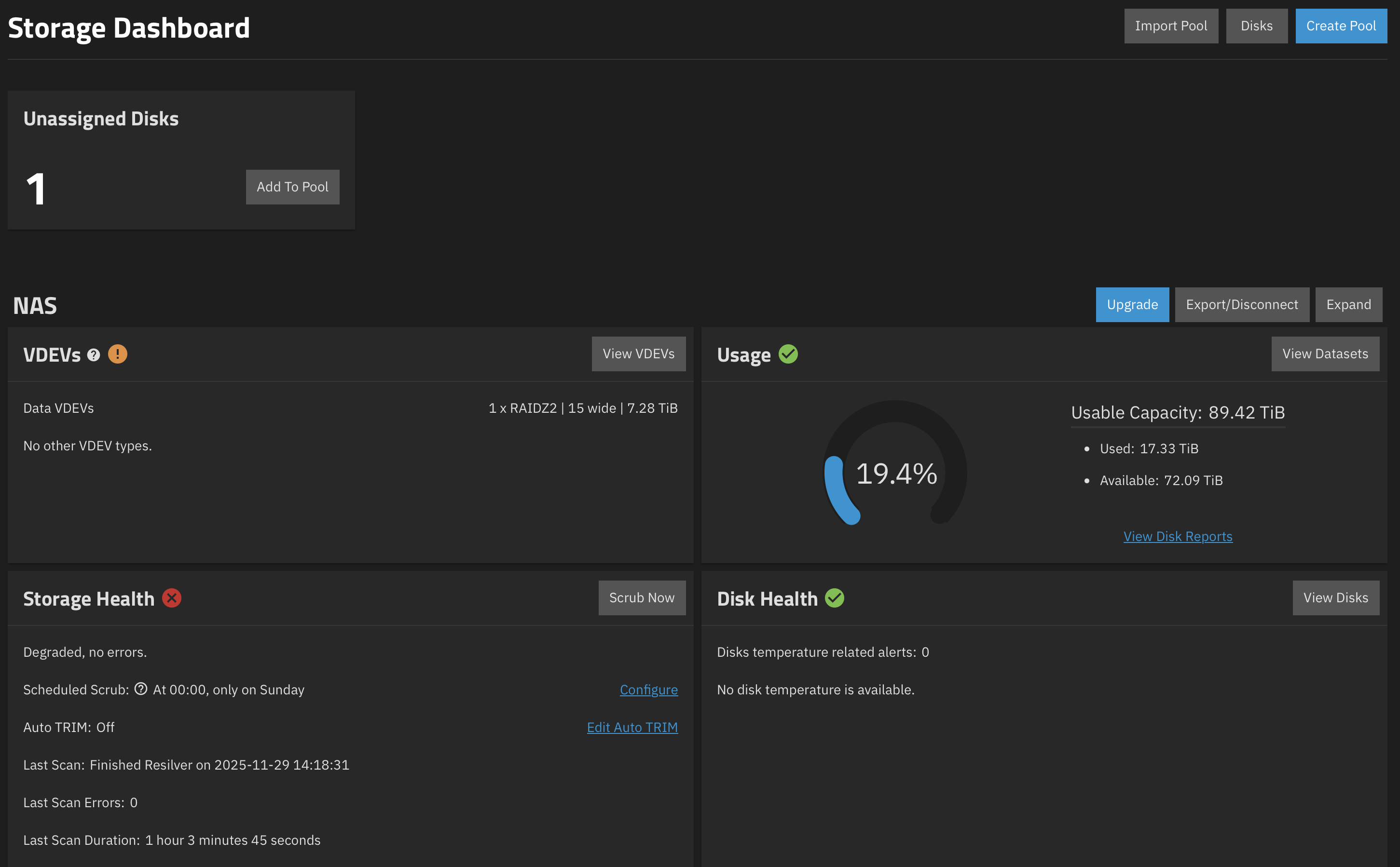The width and height of the screenshot is (1400, 867).
Task: Open View Disks
Action: [1335, 597]
